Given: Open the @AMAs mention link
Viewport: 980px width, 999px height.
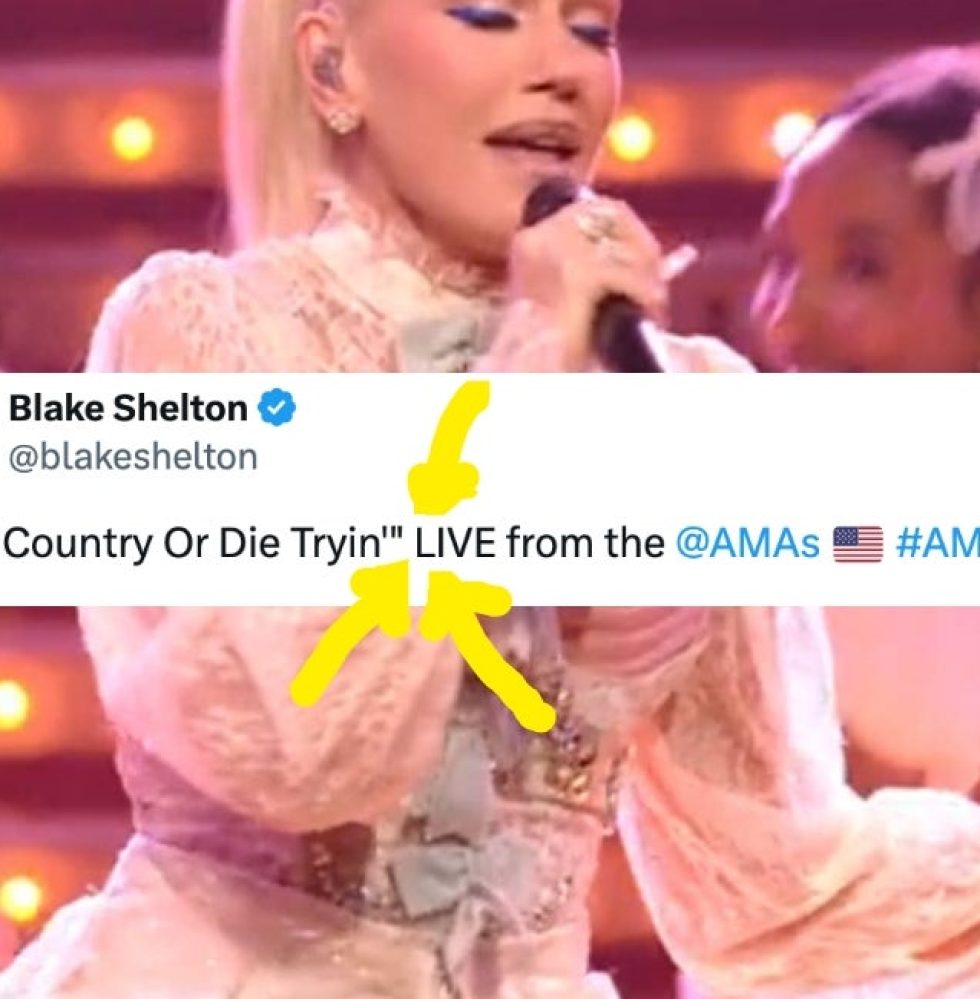Looking at the screenshot, I should pyautogui.click(x=747, y=543).
